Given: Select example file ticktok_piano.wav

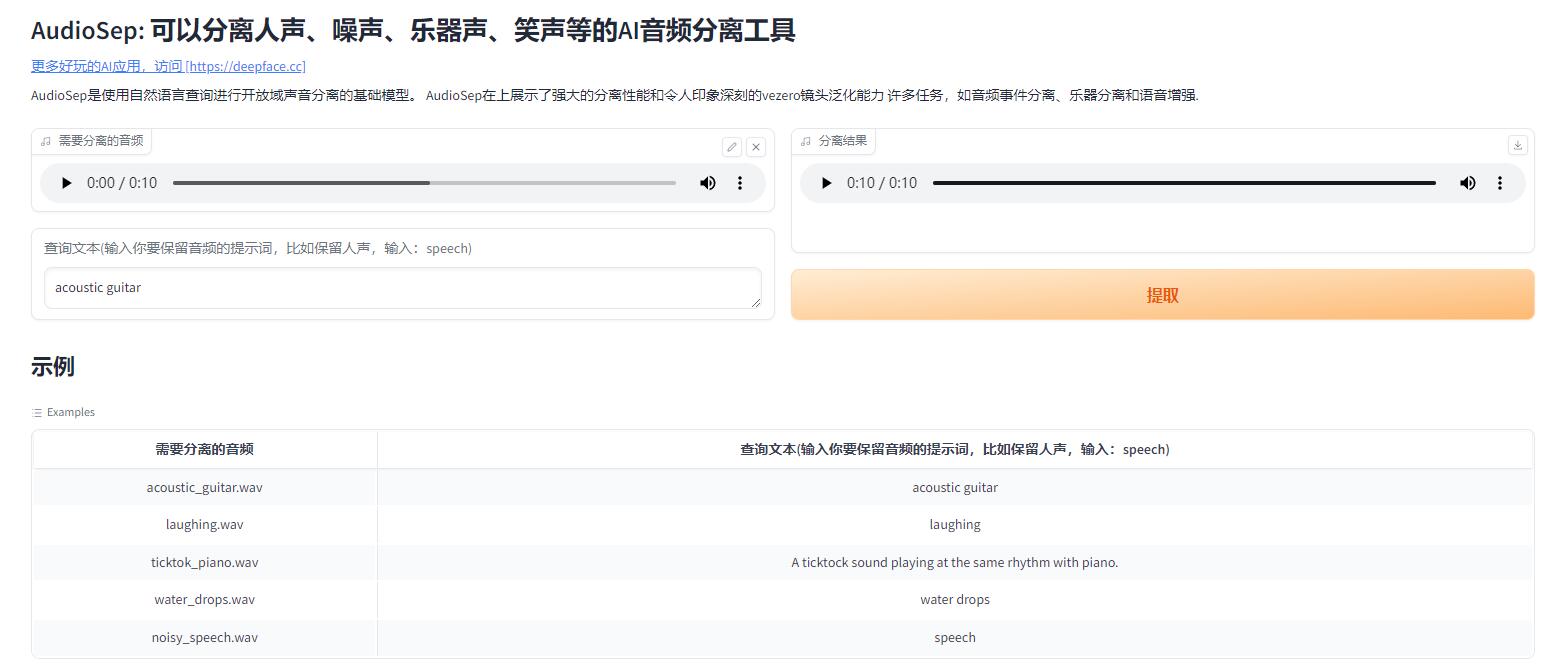Looking at the screenshot, I should (205, 562).
